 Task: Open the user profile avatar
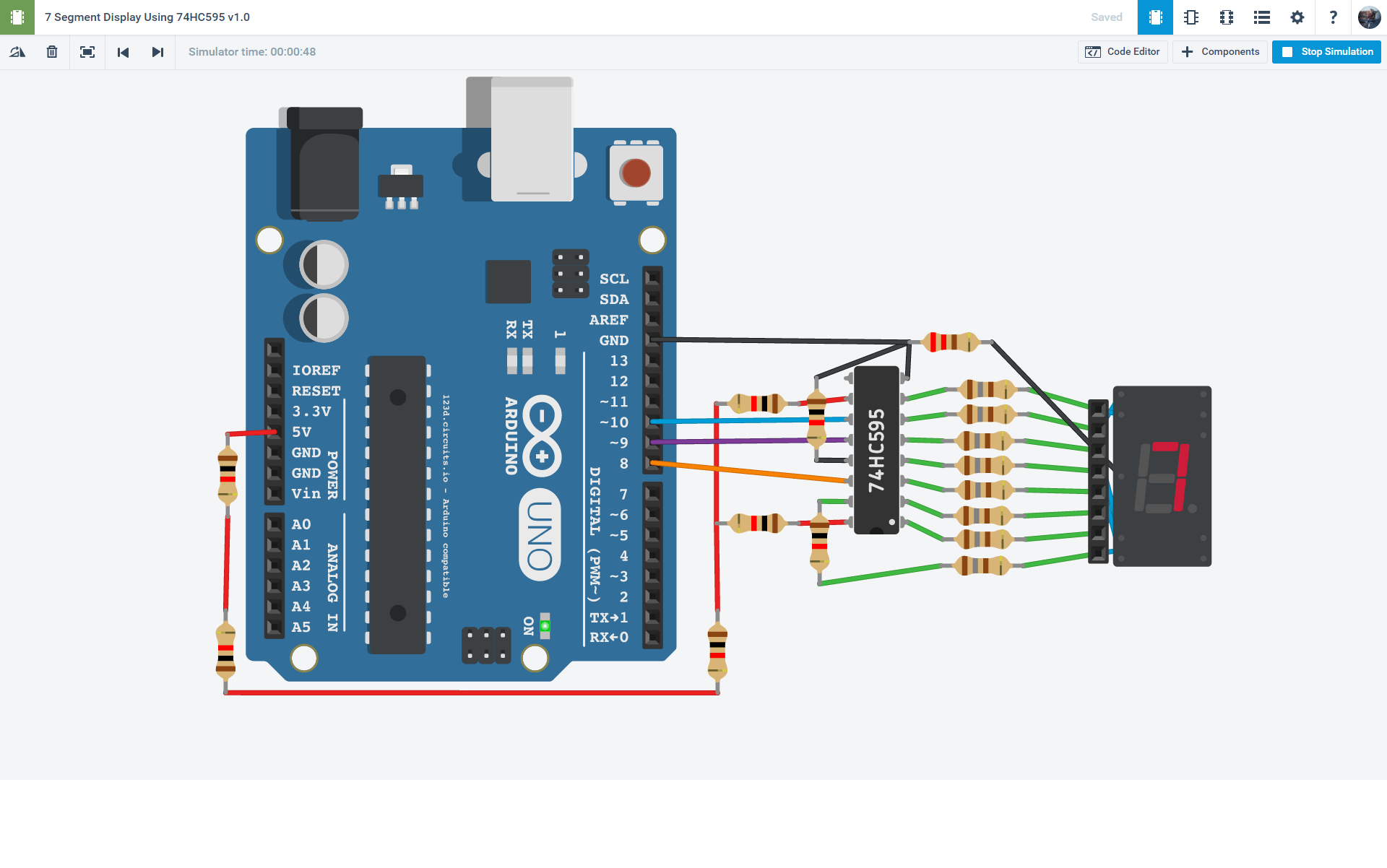tap(1369, 17)
